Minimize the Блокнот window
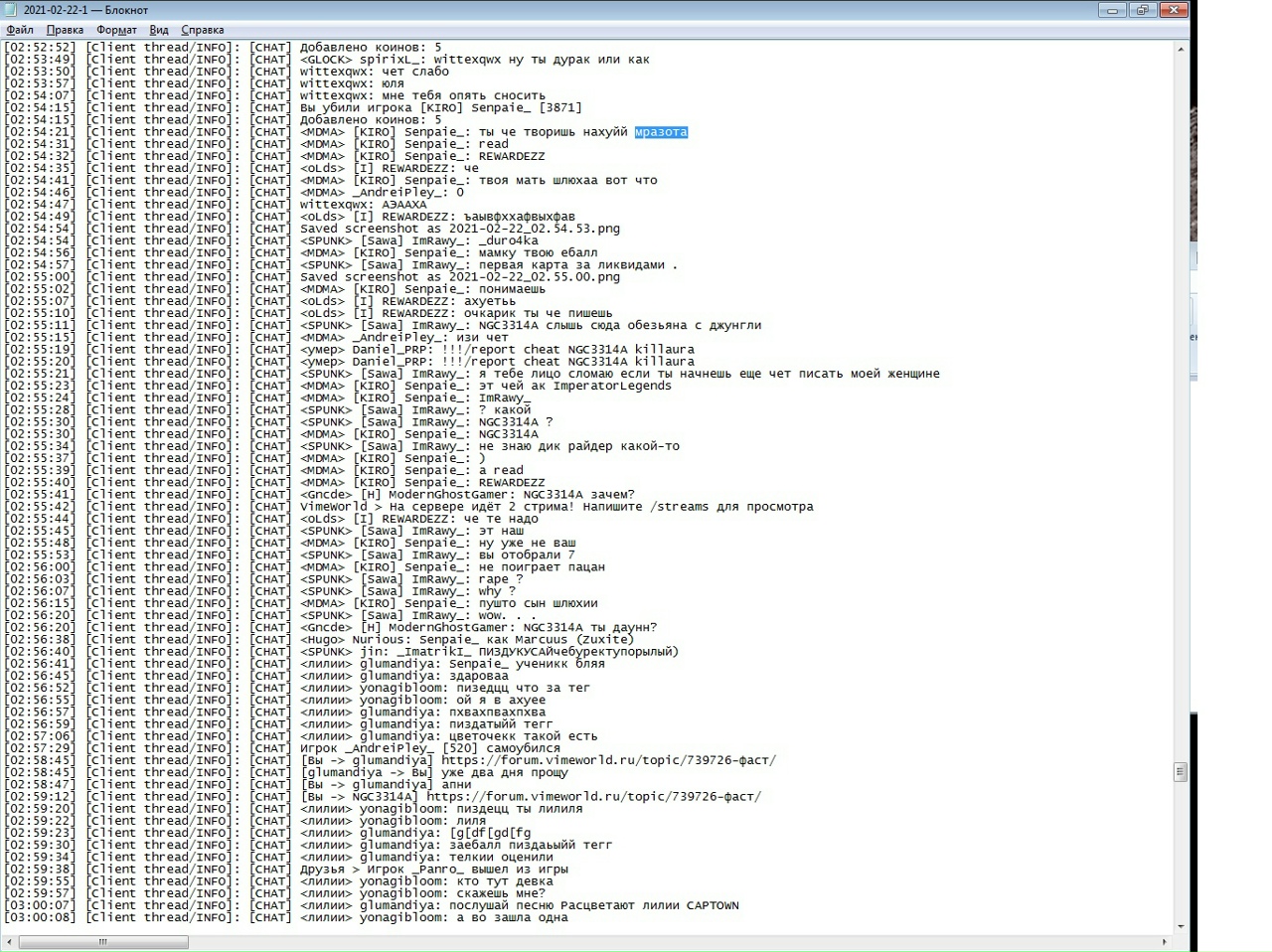1272x952 pixels. pos(1112,10)
